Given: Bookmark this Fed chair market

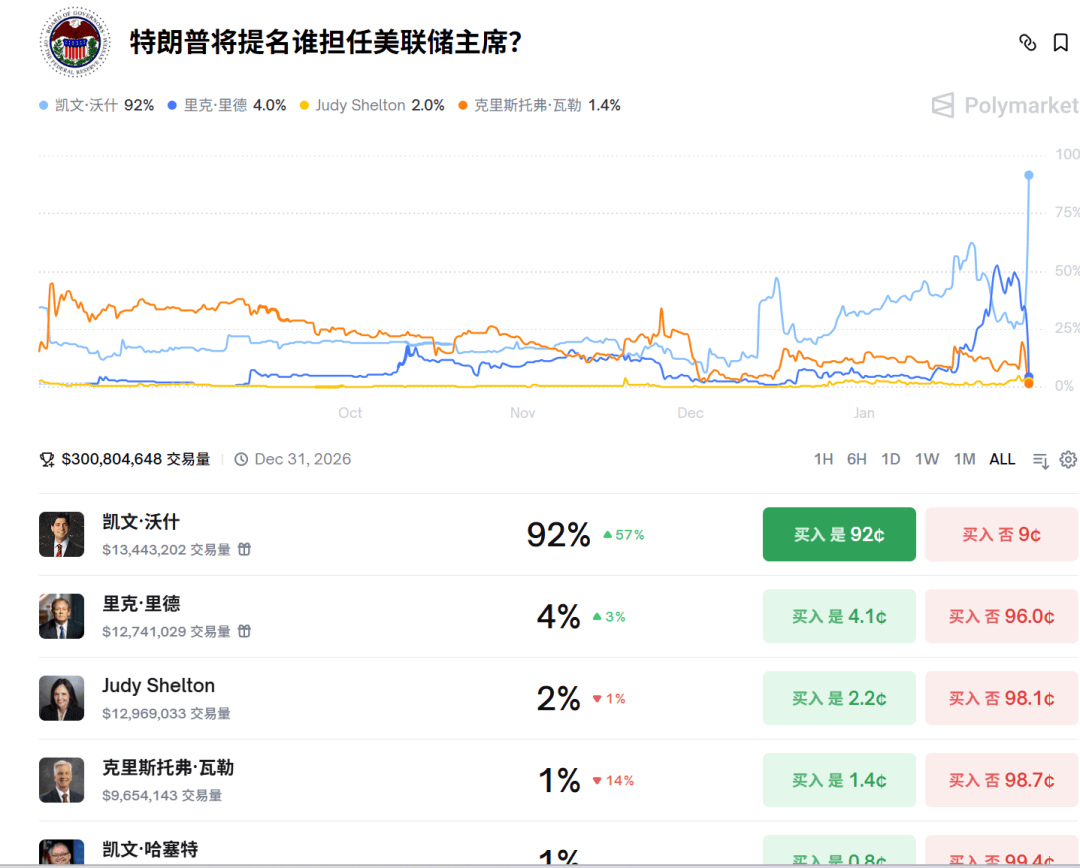Looking at the screenshot, I should [1061, 42].
